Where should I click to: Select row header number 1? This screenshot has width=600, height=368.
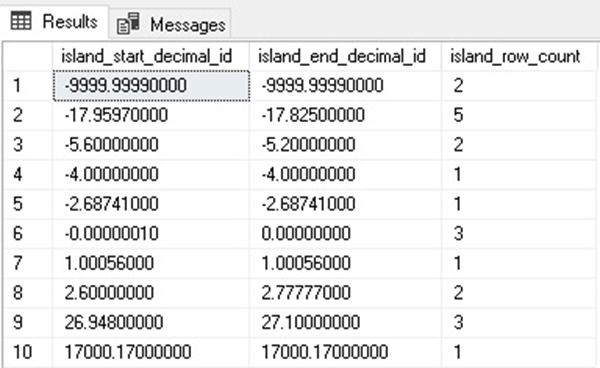tap(28, 86)
